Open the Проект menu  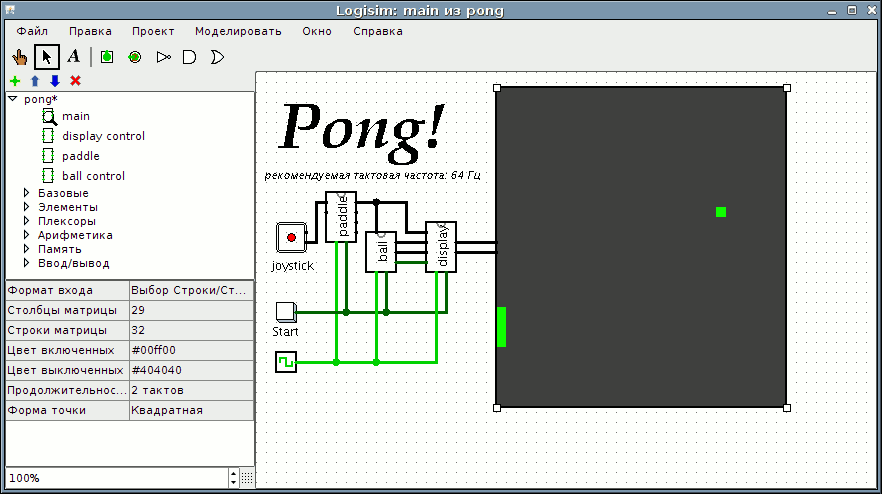(x=153, y=32)
